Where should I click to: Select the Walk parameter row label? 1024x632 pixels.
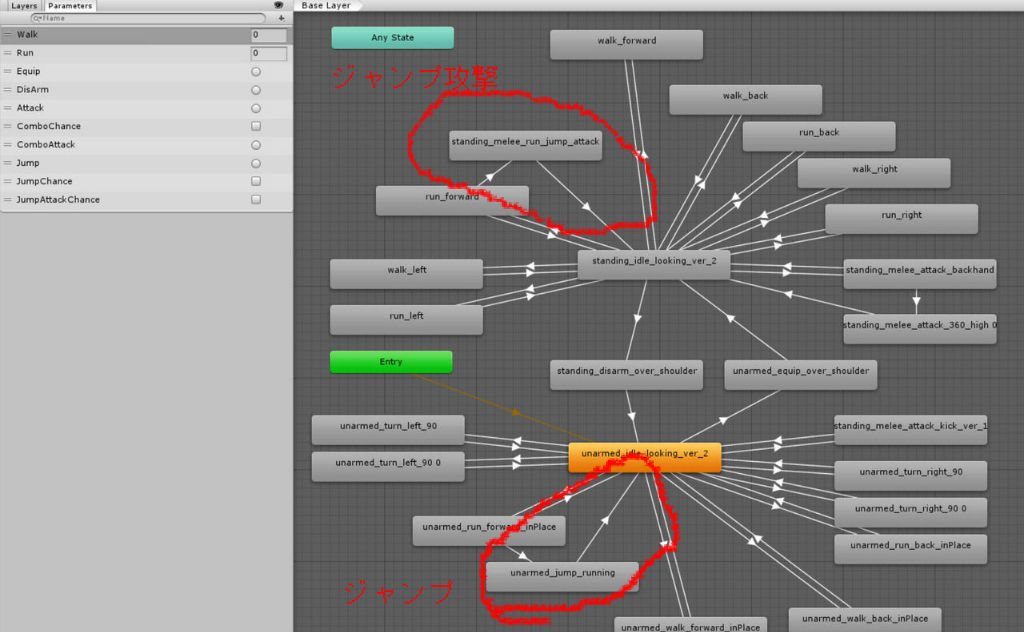27,35
